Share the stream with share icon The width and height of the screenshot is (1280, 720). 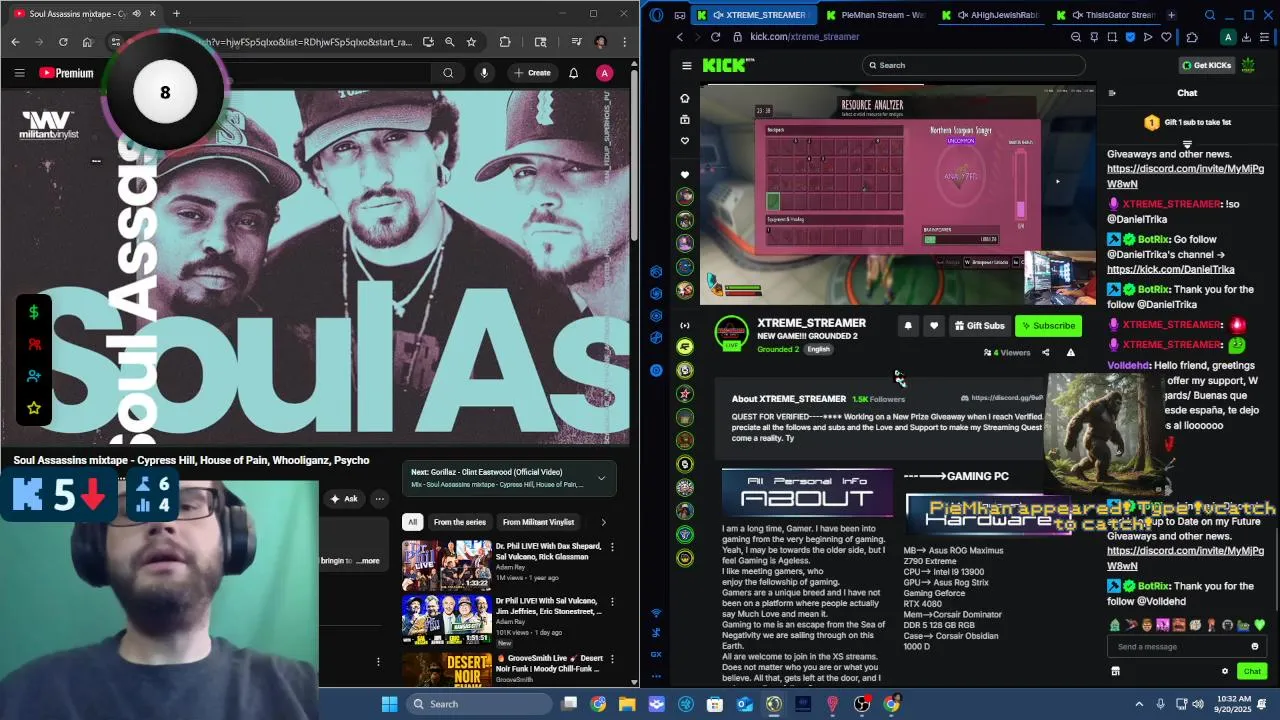pos(1046,352)
